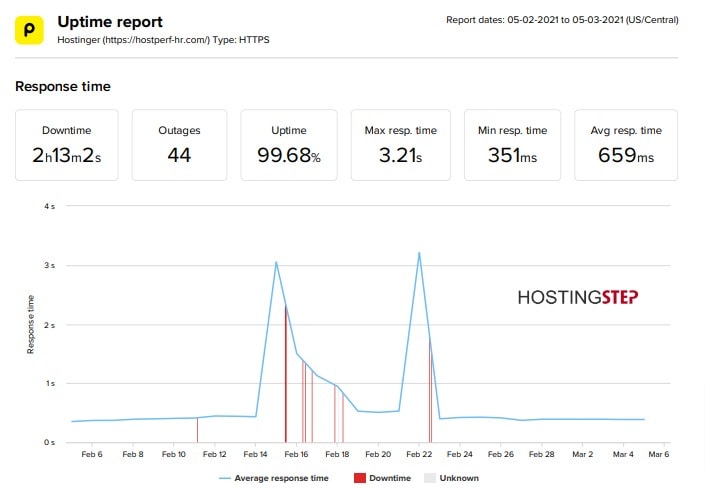Viewport: 705px width, 489px height.
Task: Click the Feb 26 x-axis label
Action: click(500, 454)
